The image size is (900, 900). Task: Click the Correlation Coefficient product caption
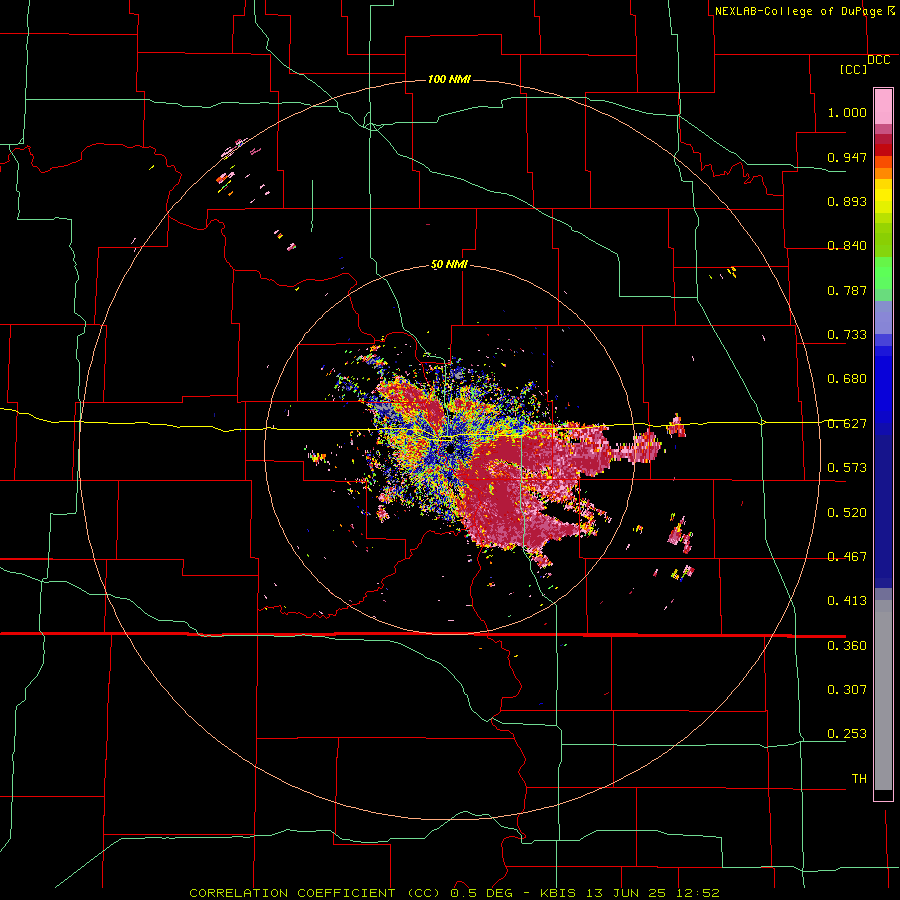pos(455,893)
